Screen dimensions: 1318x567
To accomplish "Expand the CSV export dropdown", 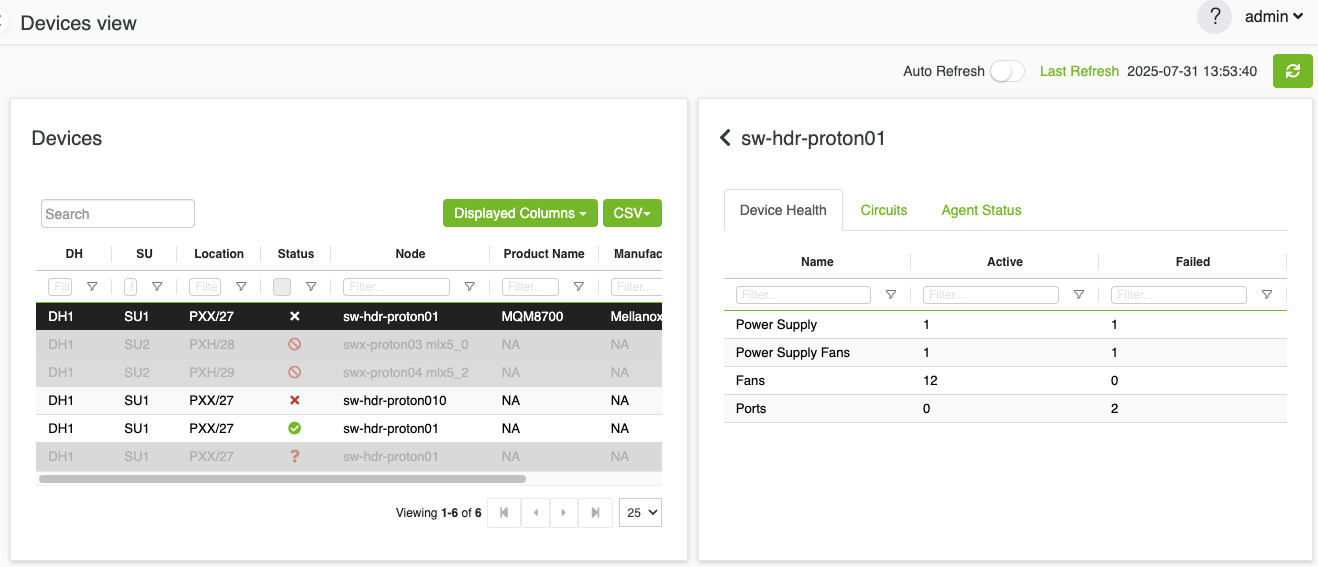I will pyautogui.click(x=632, y=213).
